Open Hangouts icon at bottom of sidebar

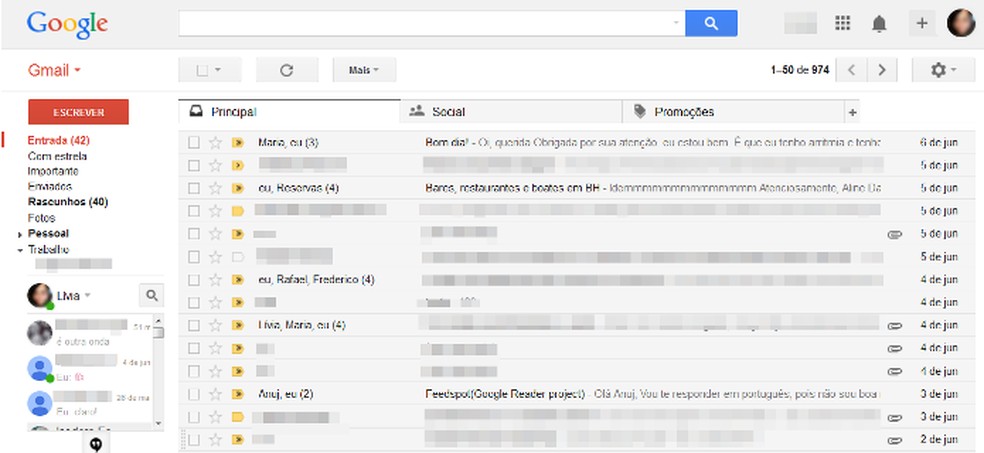click(96, 444)
